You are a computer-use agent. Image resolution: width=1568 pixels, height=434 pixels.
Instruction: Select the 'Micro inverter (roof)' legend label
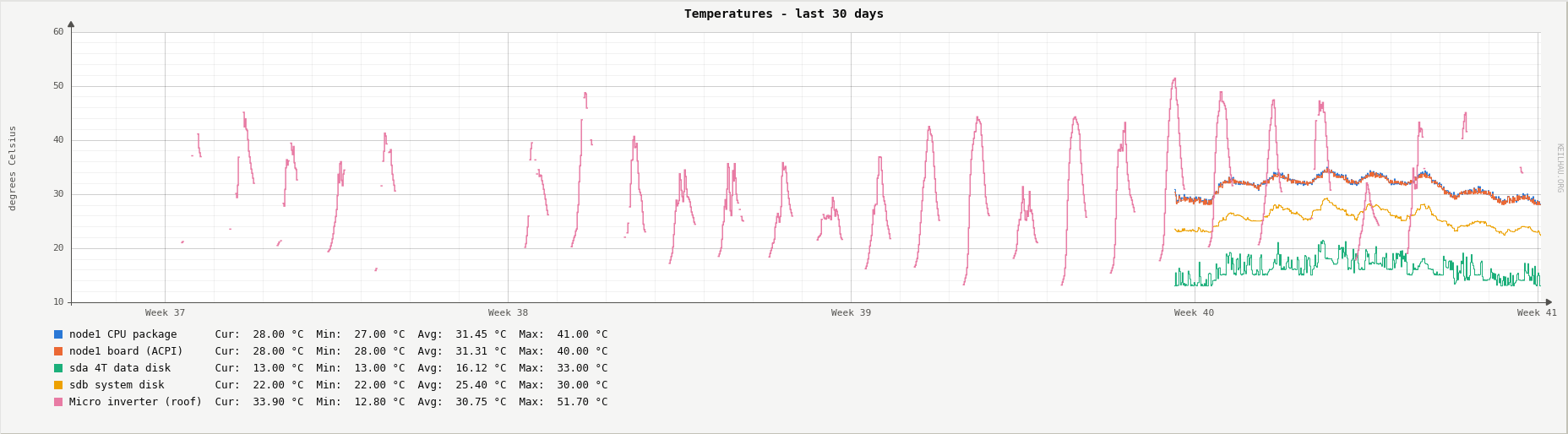click(x=135, y=402)
